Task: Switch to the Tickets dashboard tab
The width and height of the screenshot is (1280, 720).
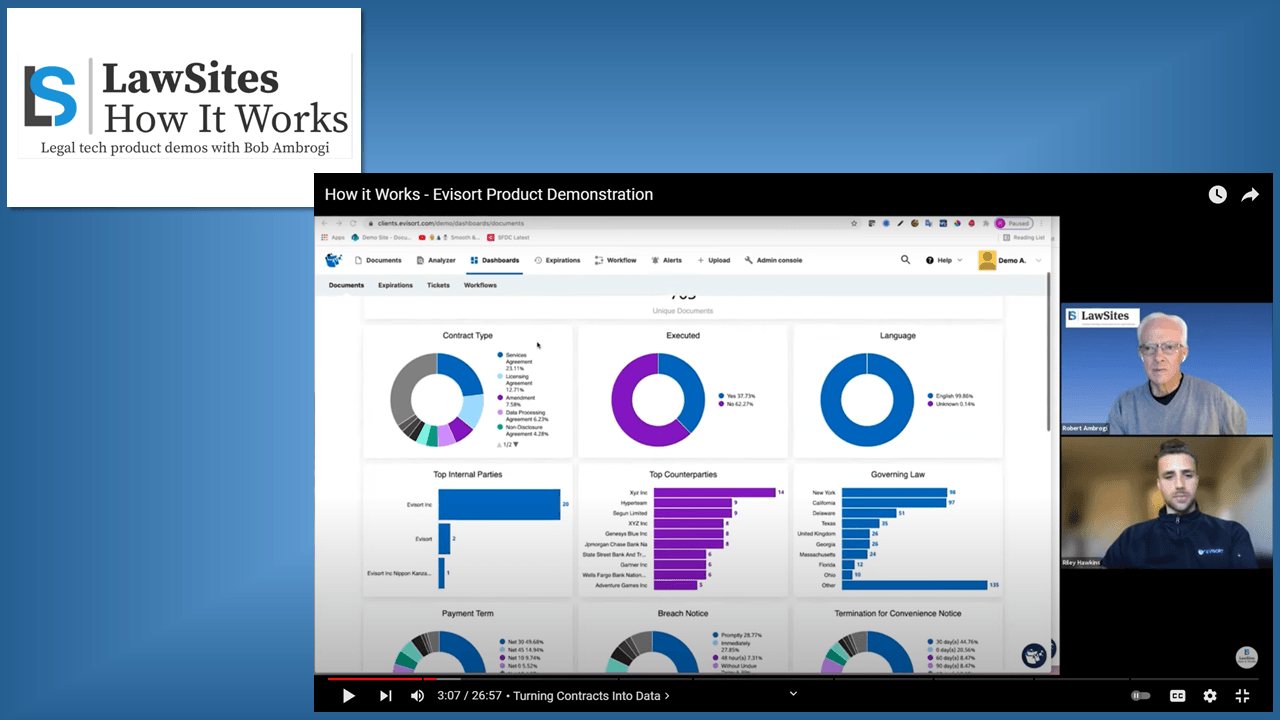Action: coord(438,285)
